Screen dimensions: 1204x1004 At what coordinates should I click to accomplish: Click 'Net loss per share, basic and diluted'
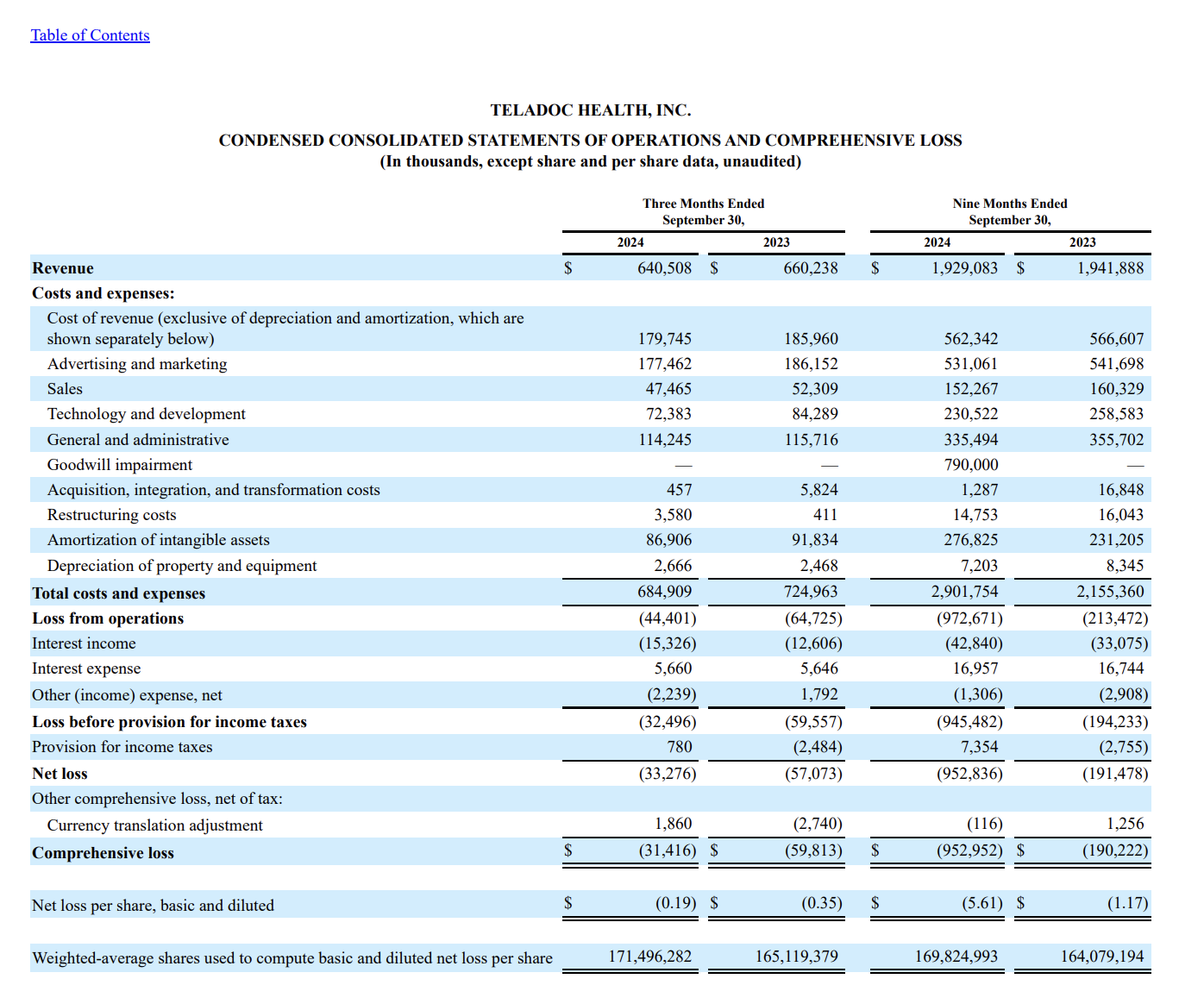click(x=153, y=906)
